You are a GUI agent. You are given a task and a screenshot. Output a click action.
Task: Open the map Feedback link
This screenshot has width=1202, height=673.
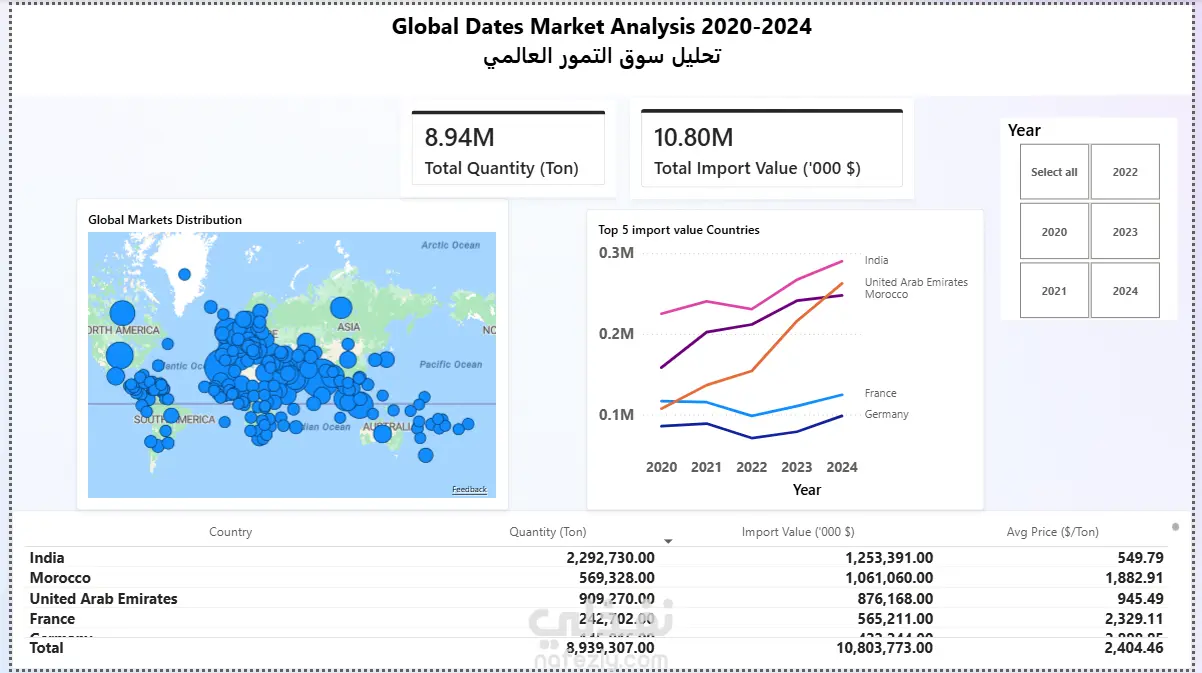click(x=469, y=489)
